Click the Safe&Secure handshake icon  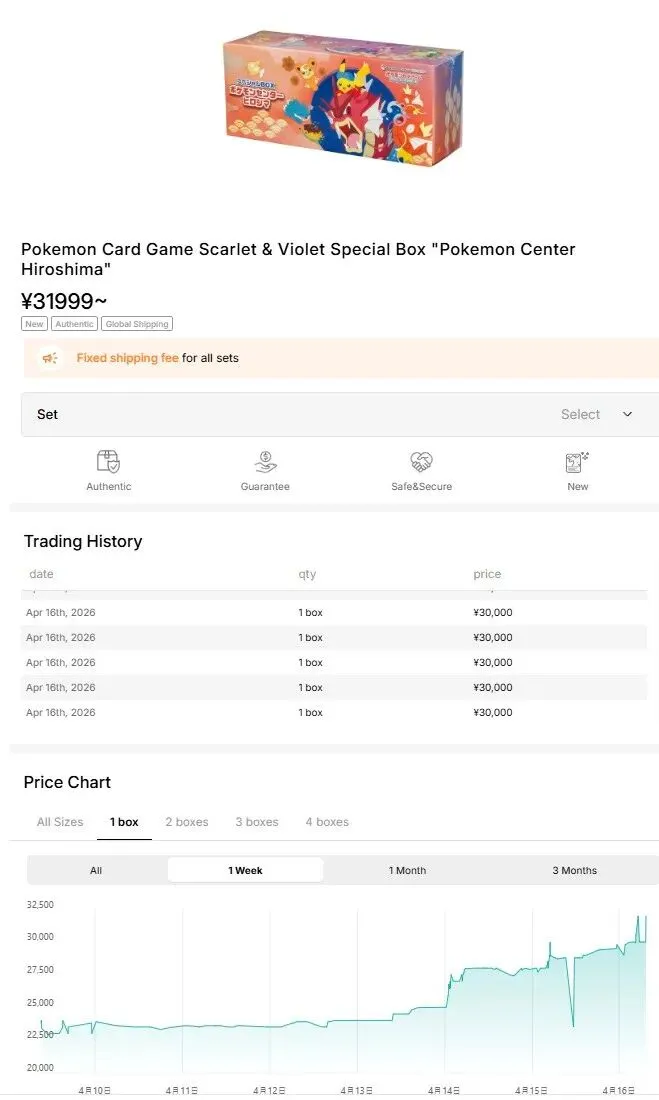[421, 462]
